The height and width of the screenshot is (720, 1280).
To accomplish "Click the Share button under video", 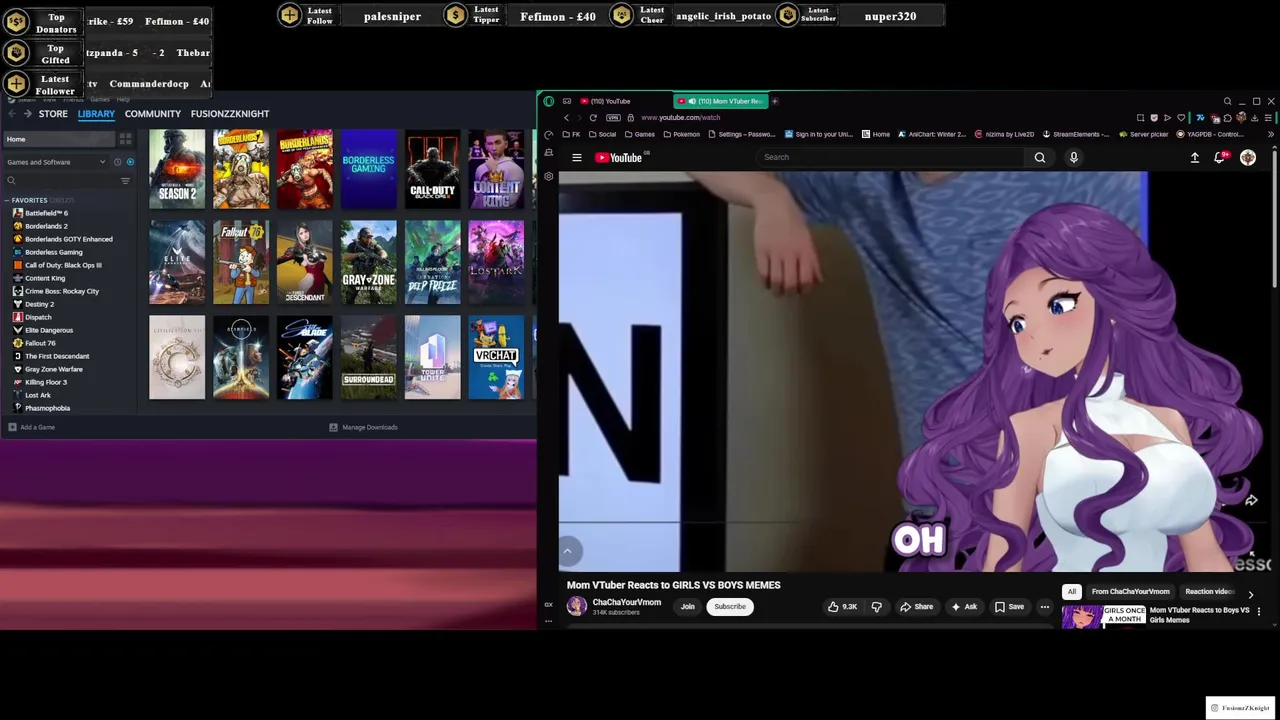I will (x=917, y=606).
